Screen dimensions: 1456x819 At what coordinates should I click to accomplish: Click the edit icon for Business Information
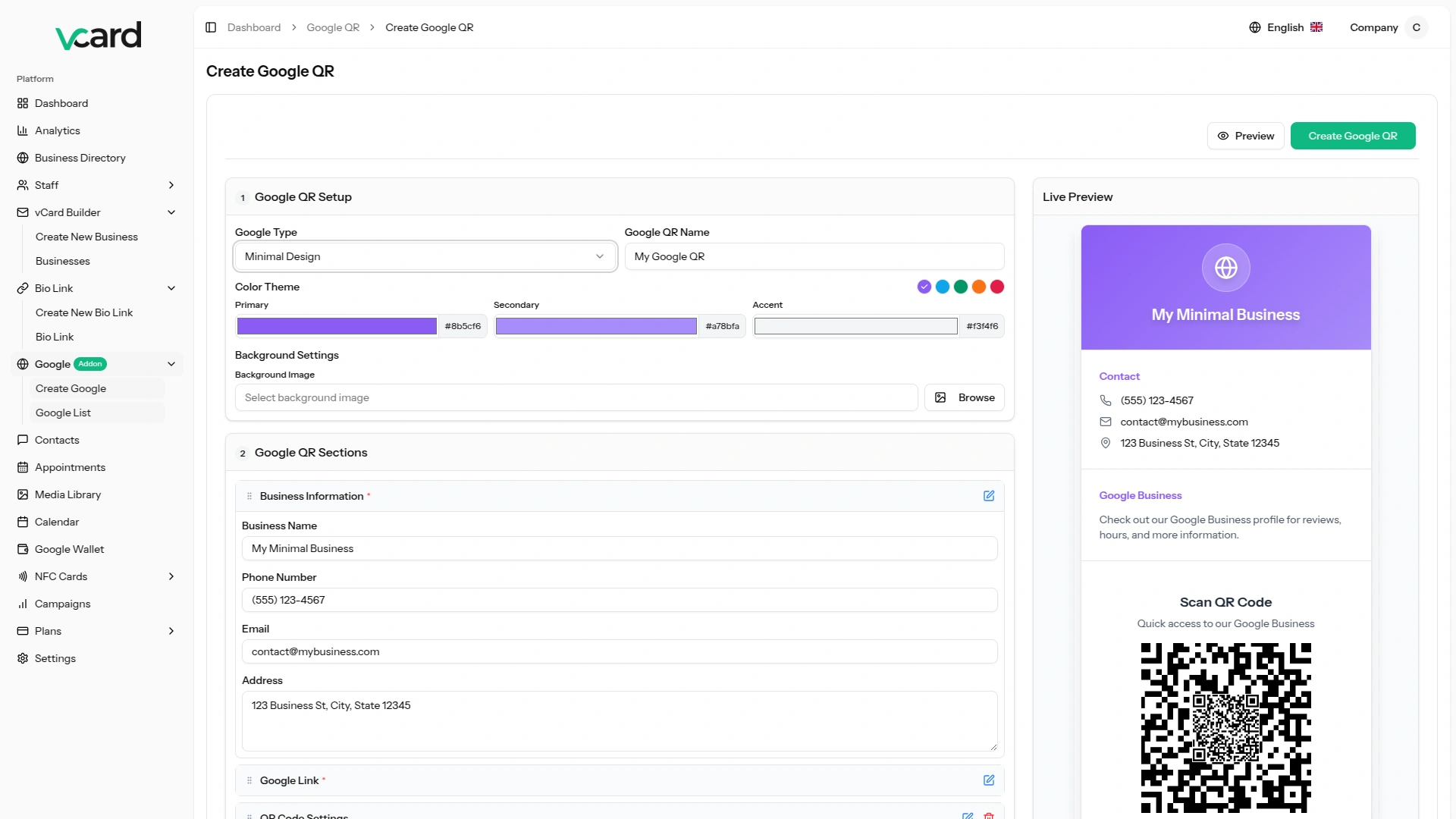pyautogui.click(x=989, y=496)
